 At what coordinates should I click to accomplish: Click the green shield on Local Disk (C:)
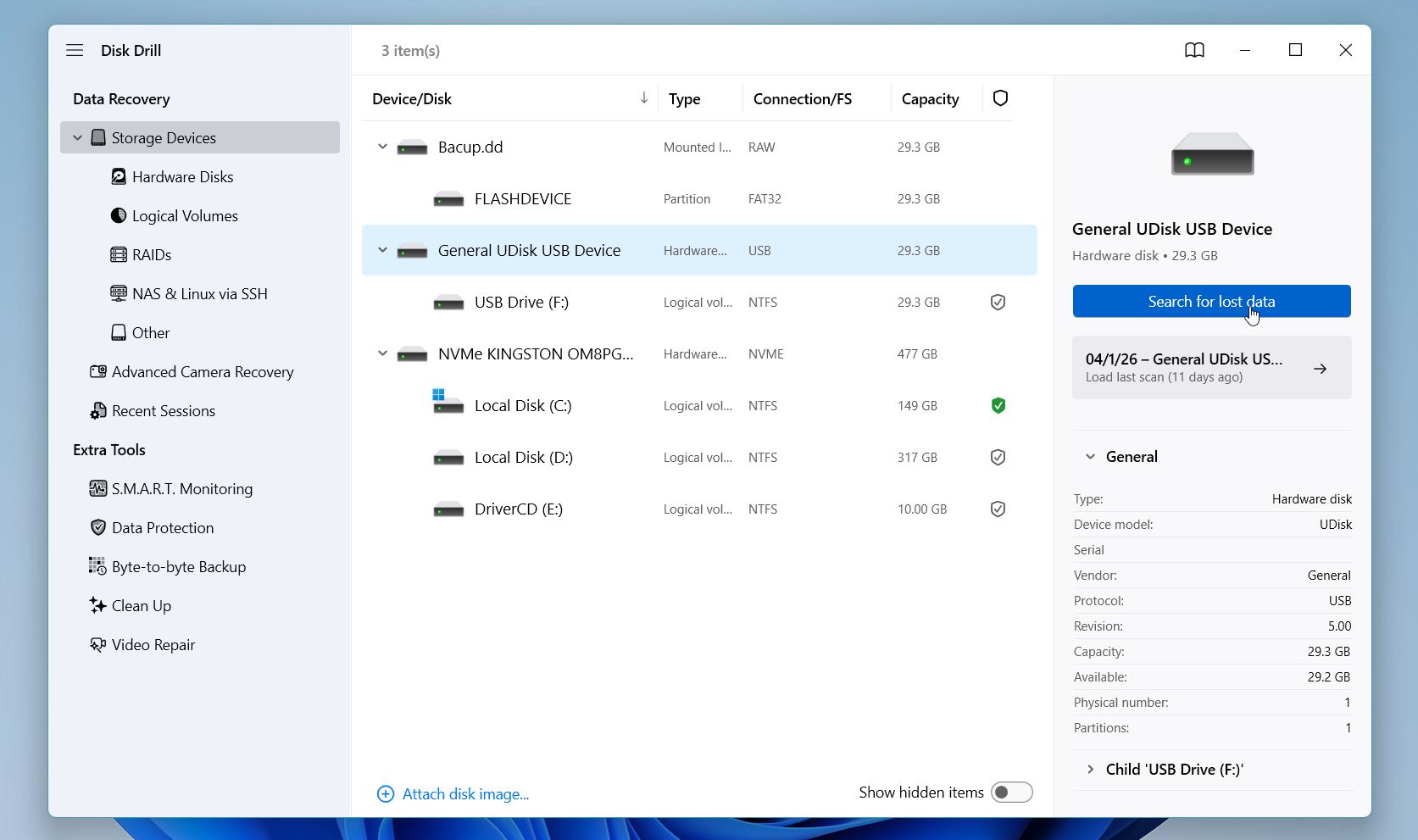coord(998,405)
